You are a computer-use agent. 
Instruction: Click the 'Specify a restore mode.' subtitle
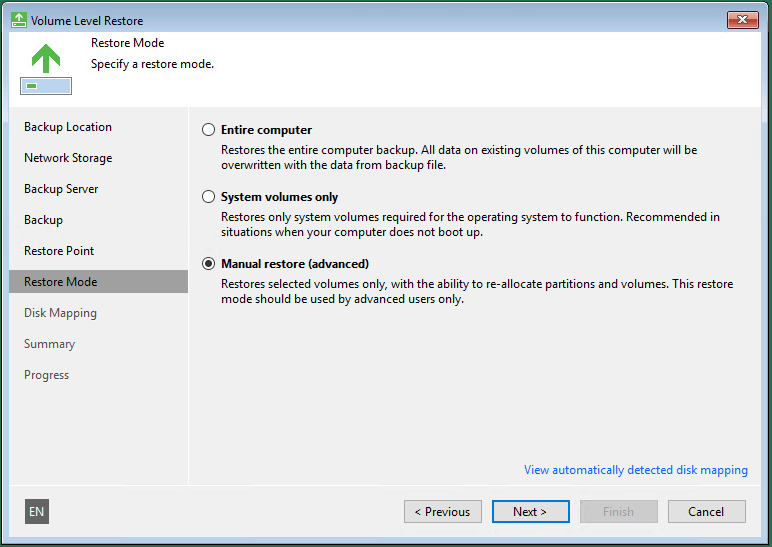click(152, 64)
